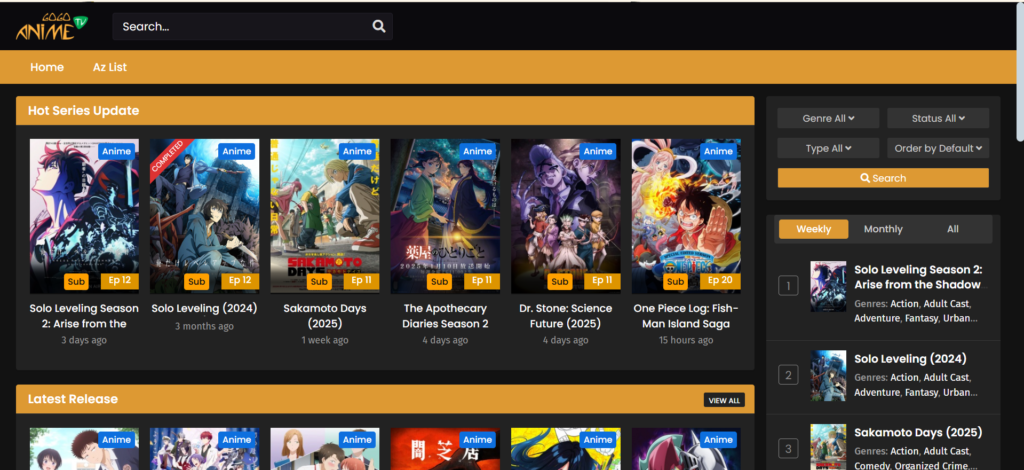1024x470 pixels.
Task: Click the Sub badge on Sakamoto Days poster
Action: pos(319,281)
